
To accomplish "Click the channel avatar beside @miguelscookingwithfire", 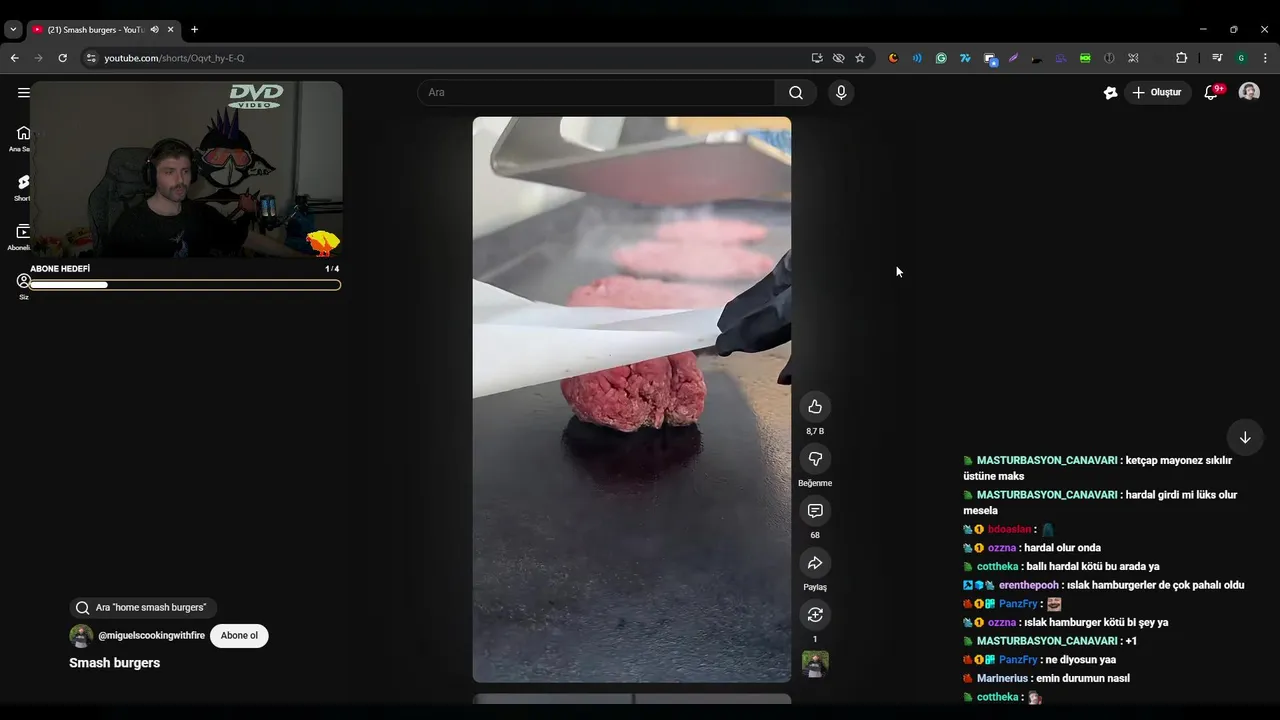I will click(81, 636).
